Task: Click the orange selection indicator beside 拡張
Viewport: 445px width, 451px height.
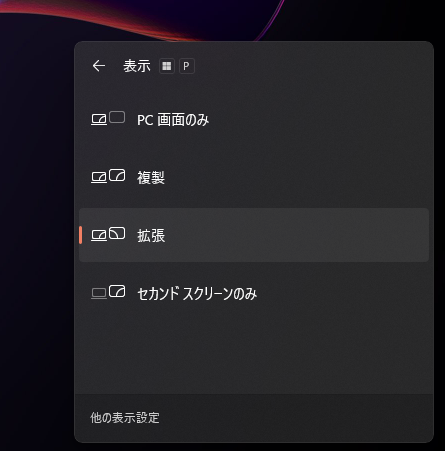Action: (x=81, y=235)
